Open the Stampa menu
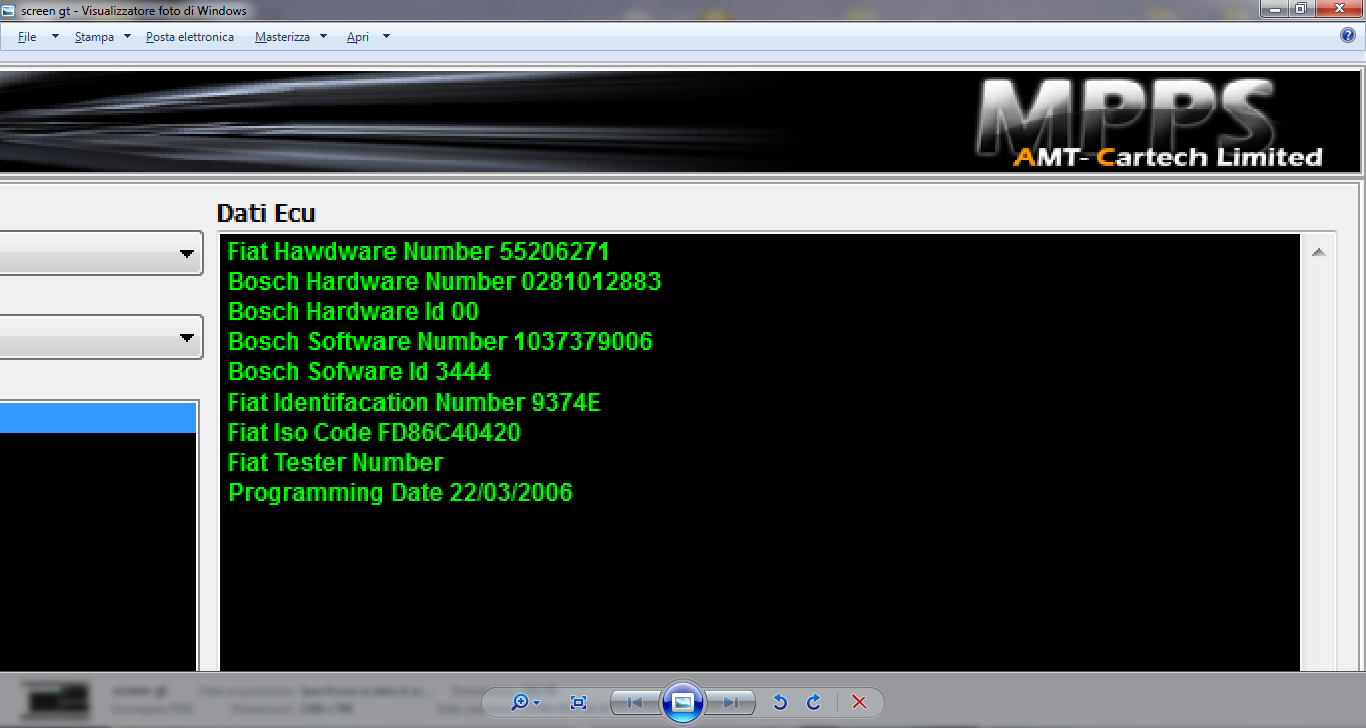 click(x=94, y=37)
